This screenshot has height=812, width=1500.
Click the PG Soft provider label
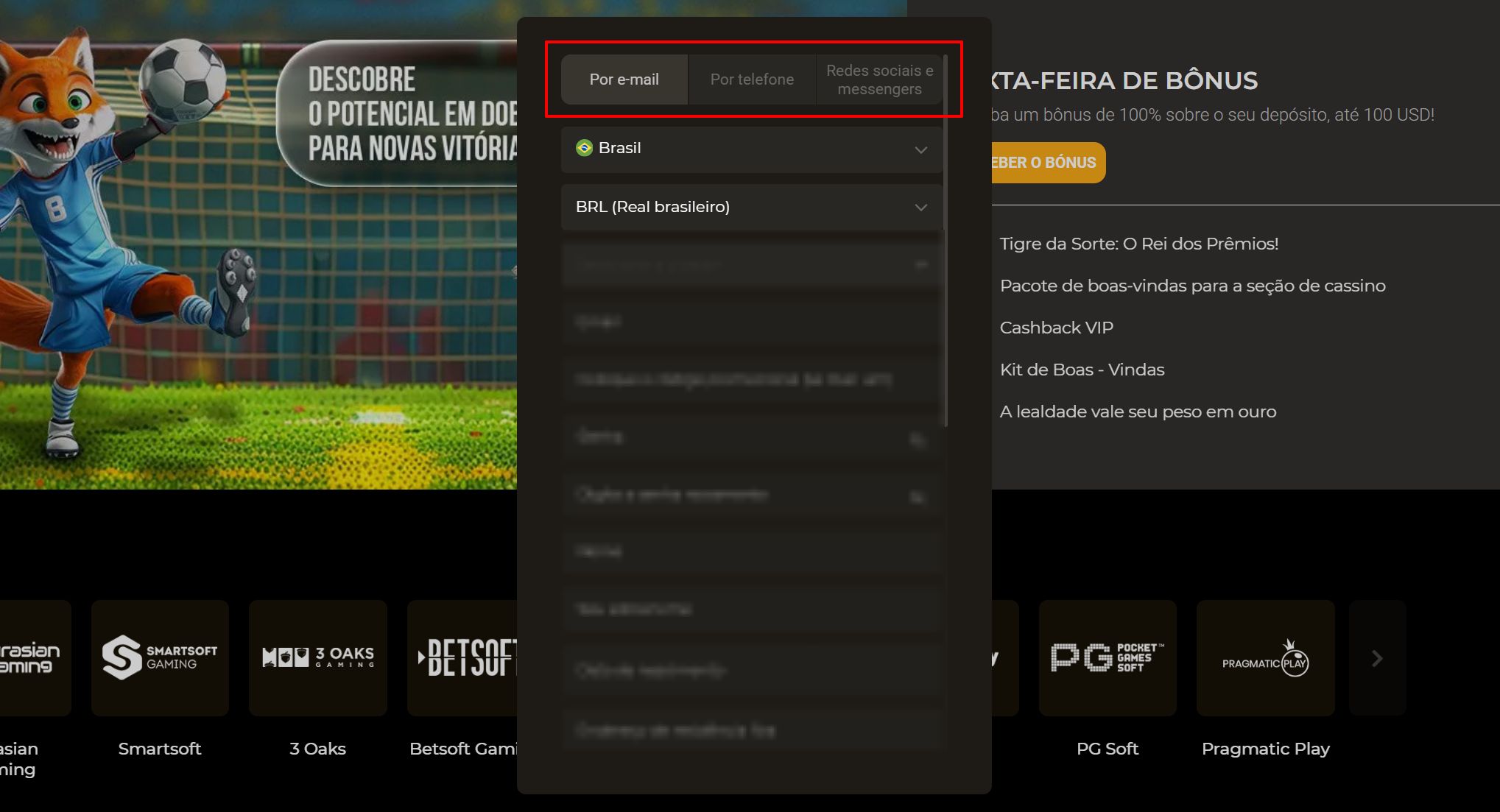click(1108, 749)
